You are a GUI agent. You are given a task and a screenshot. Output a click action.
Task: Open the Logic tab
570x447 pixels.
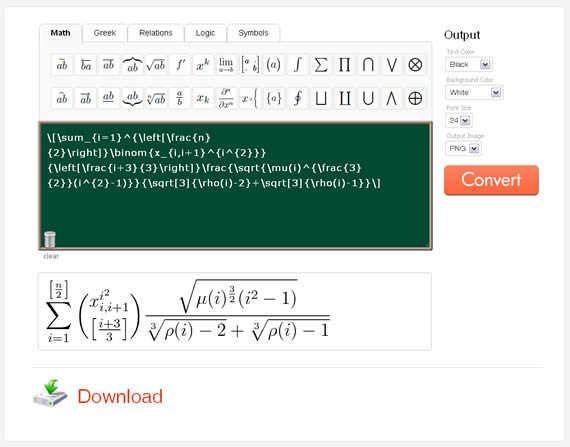coord(205,33)
